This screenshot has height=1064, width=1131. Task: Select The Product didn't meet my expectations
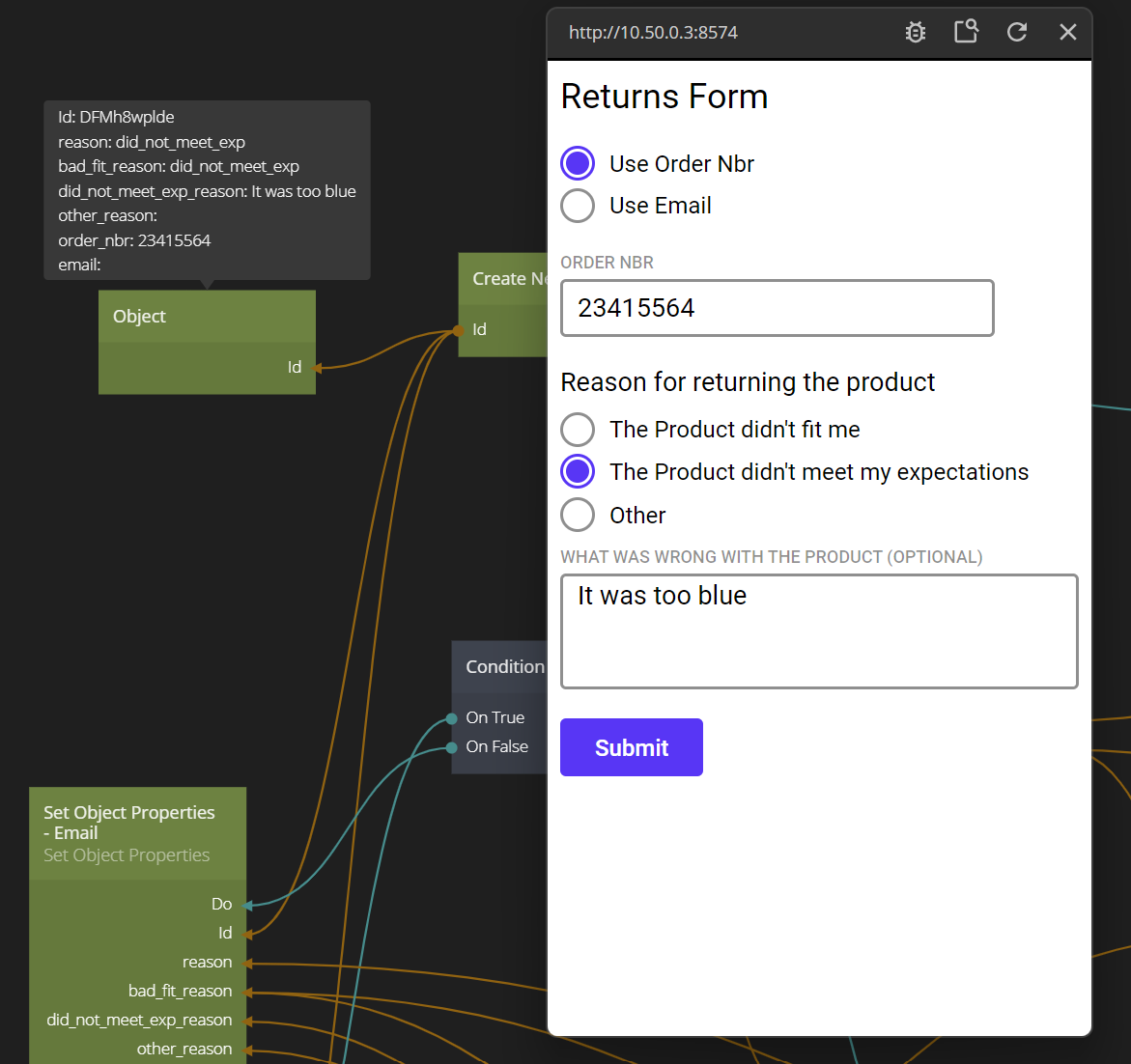point(578,472)
